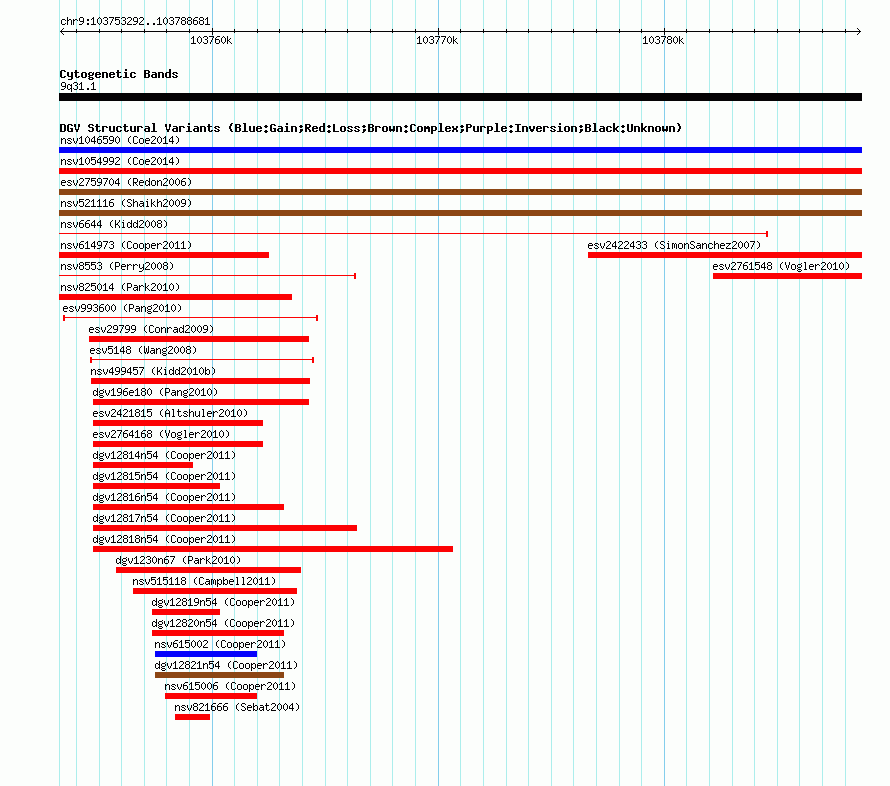Open the dgv12820n54 Cooper2011 red bar

(218, 633)
